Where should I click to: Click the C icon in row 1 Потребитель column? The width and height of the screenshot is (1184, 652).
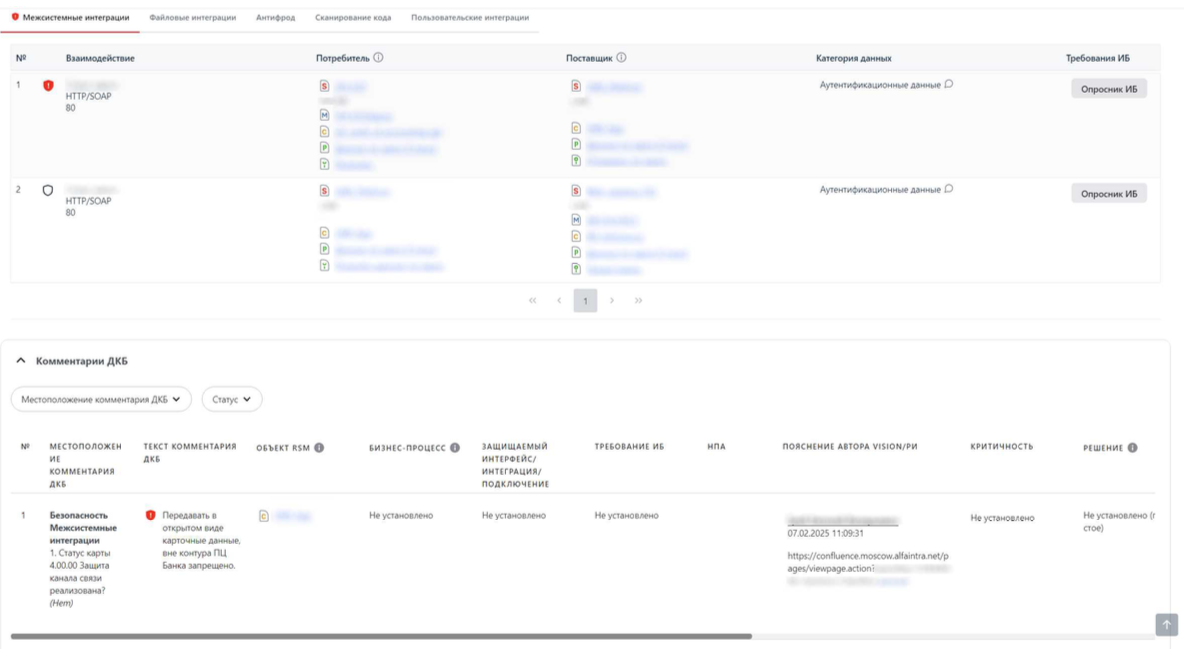point(324,131)
